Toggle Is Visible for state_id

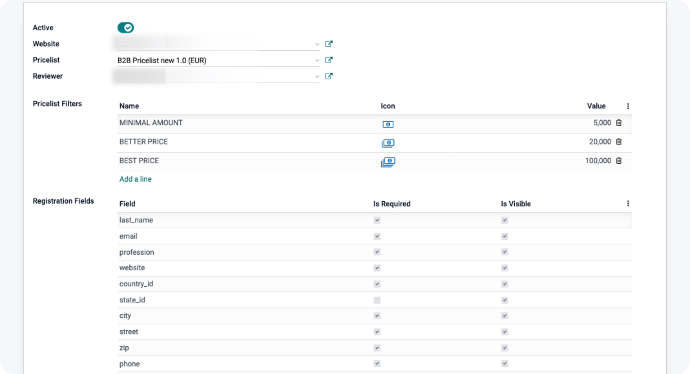pyautogui.click(x=504, y=300)
